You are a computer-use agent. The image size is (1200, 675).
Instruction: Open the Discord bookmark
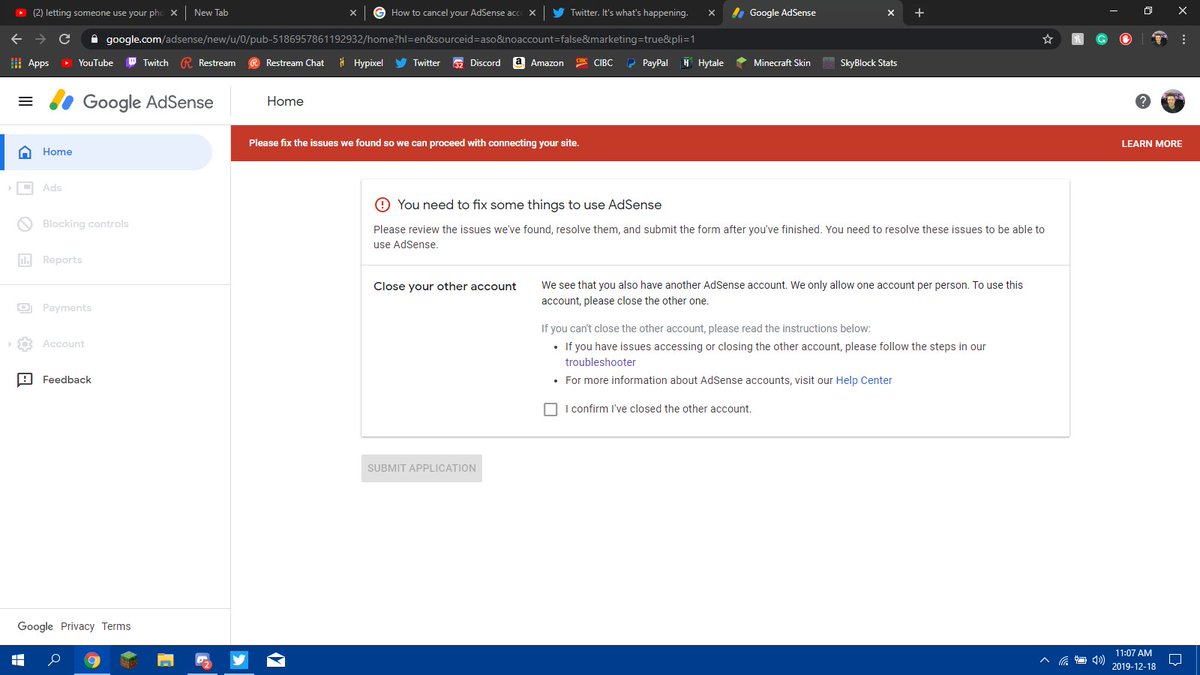tap(476, 62)
